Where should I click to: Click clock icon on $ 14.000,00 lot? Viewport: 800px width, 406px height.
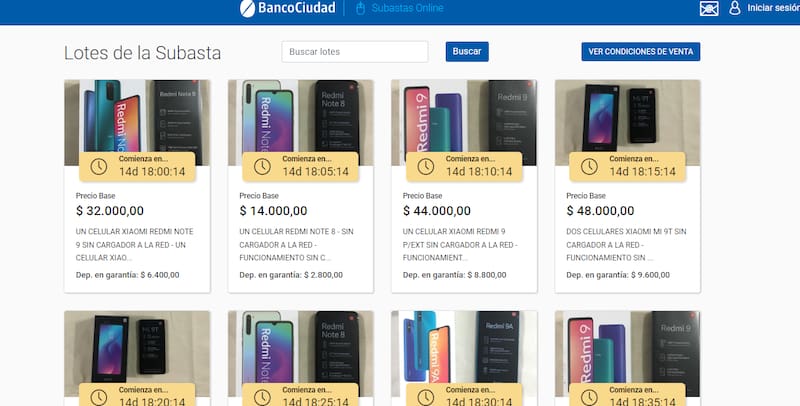(x=262, y=166)
